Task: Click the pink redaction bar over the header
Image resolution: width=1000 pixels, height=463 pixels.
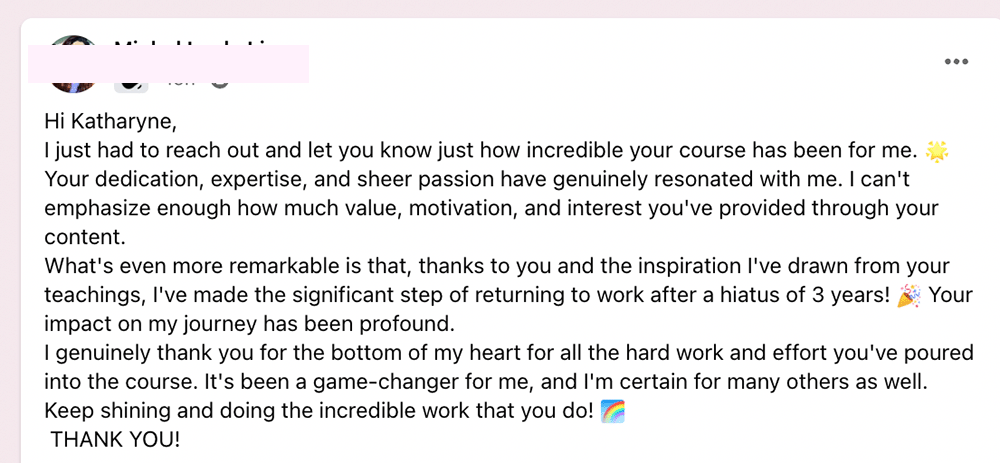Action: click(168, 64)
